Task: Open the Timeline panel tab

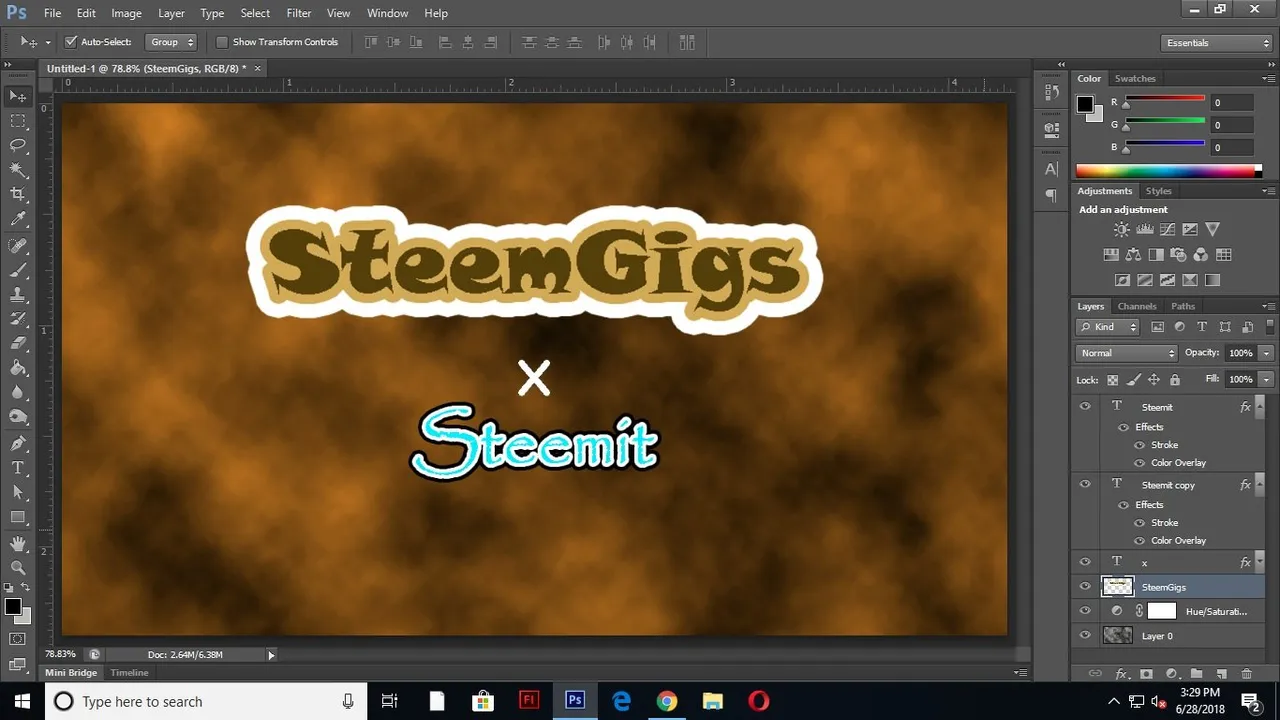Action: (x=129, y=673)
